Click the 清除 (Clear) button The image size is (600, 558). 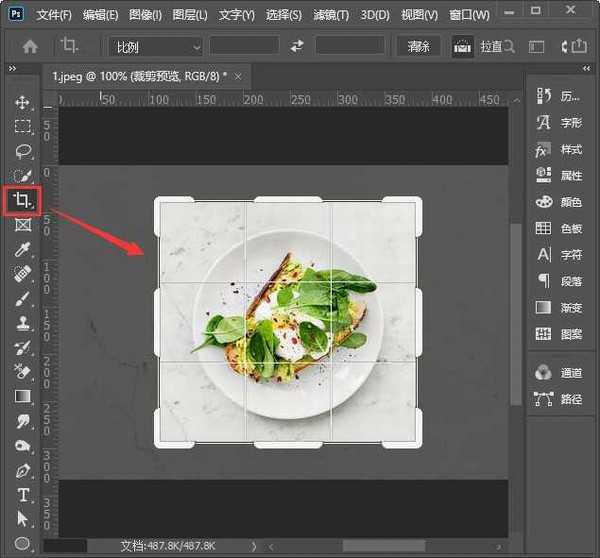pos(418,46)
